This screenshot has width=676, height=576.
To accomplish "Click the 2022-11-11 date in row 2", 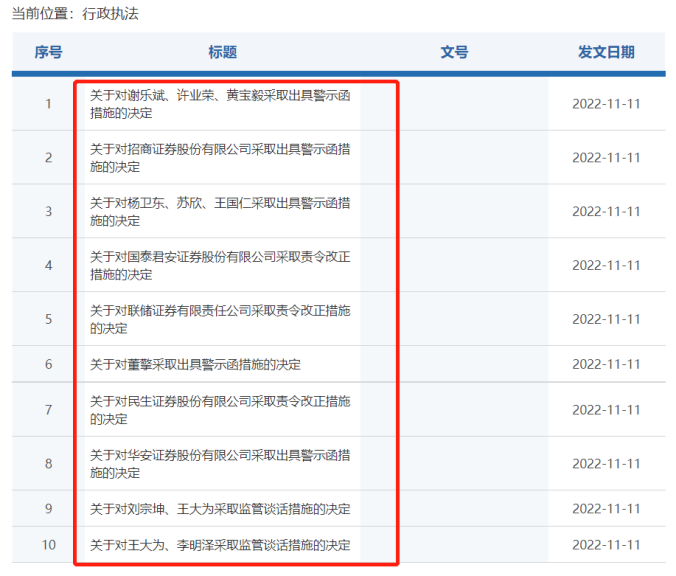I will coord(606,158).
